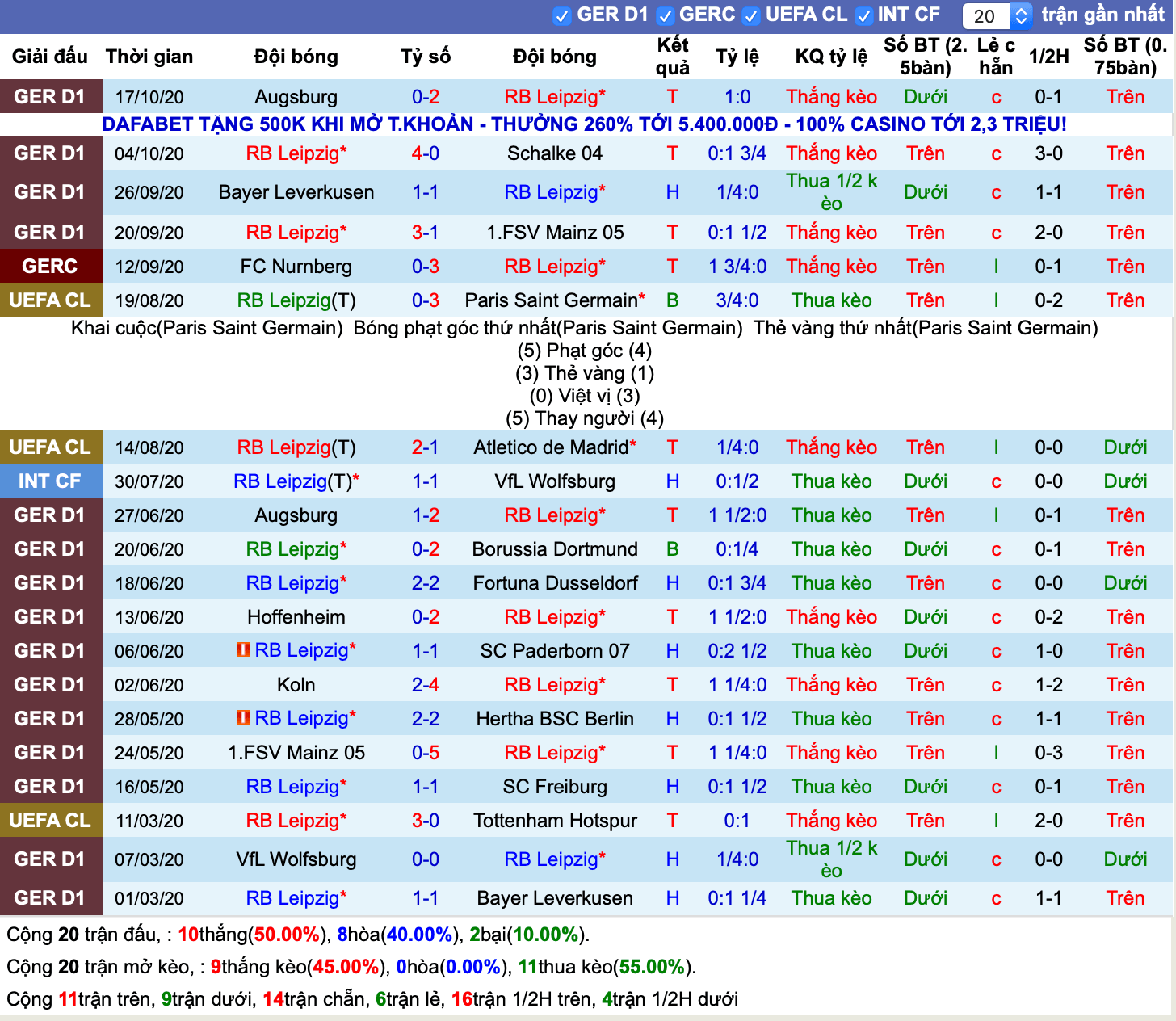Uncheck the GER D1 league checkbox
The height and width of the screenshot is (1021, 1176).
click(562, 15)
